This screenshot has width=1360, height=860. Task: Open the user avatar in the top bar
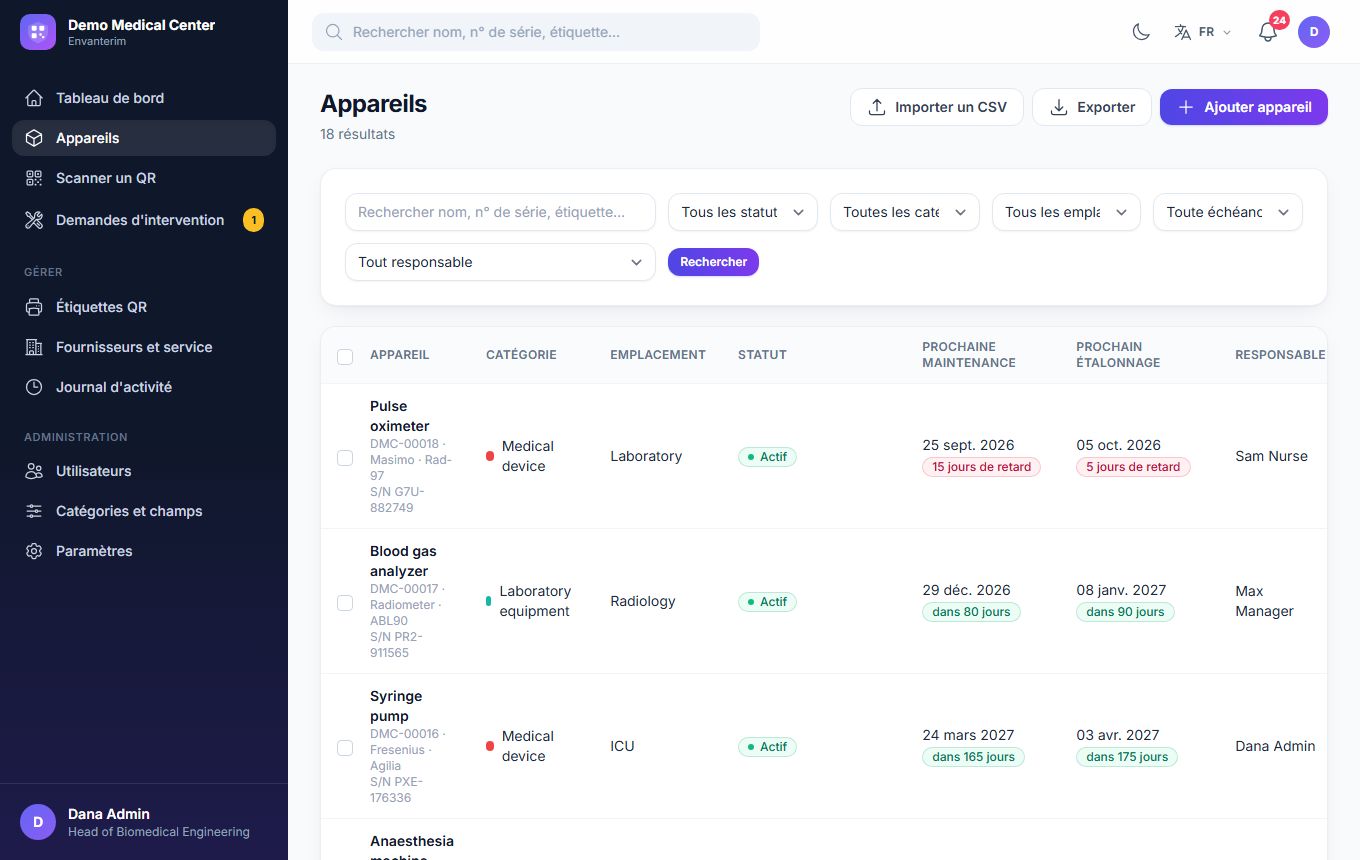pyautogui.click(x=1314, y=32)
